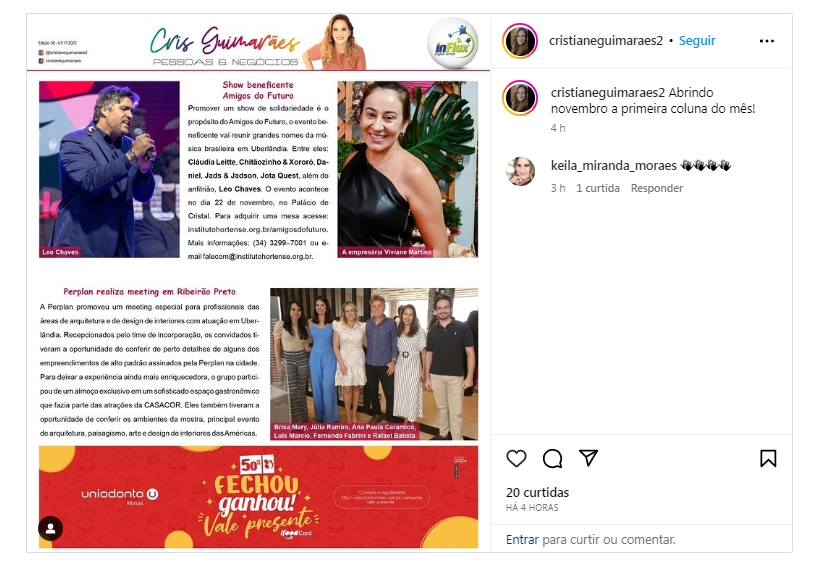This screenshot has height=576, width=821.
Task: Open cristianeguimaraes2 username in post header
Action: 606,41
